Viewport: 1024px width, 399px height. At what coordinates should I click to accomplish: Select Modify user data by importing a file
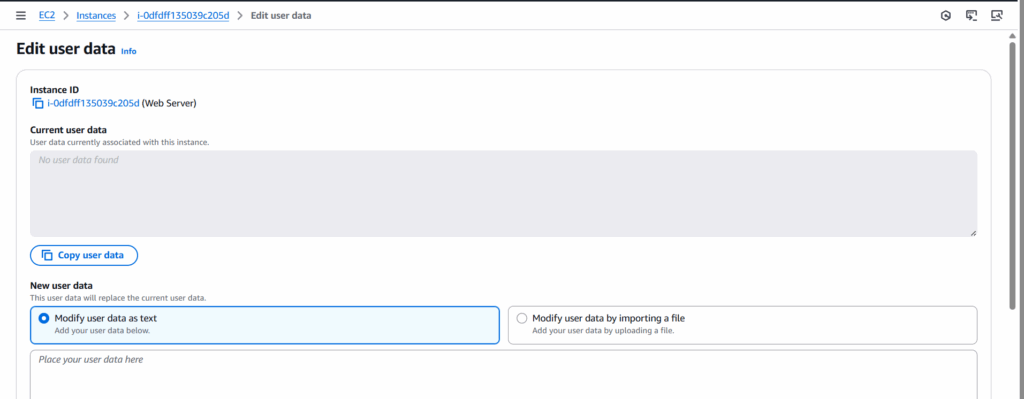(743, 325)
